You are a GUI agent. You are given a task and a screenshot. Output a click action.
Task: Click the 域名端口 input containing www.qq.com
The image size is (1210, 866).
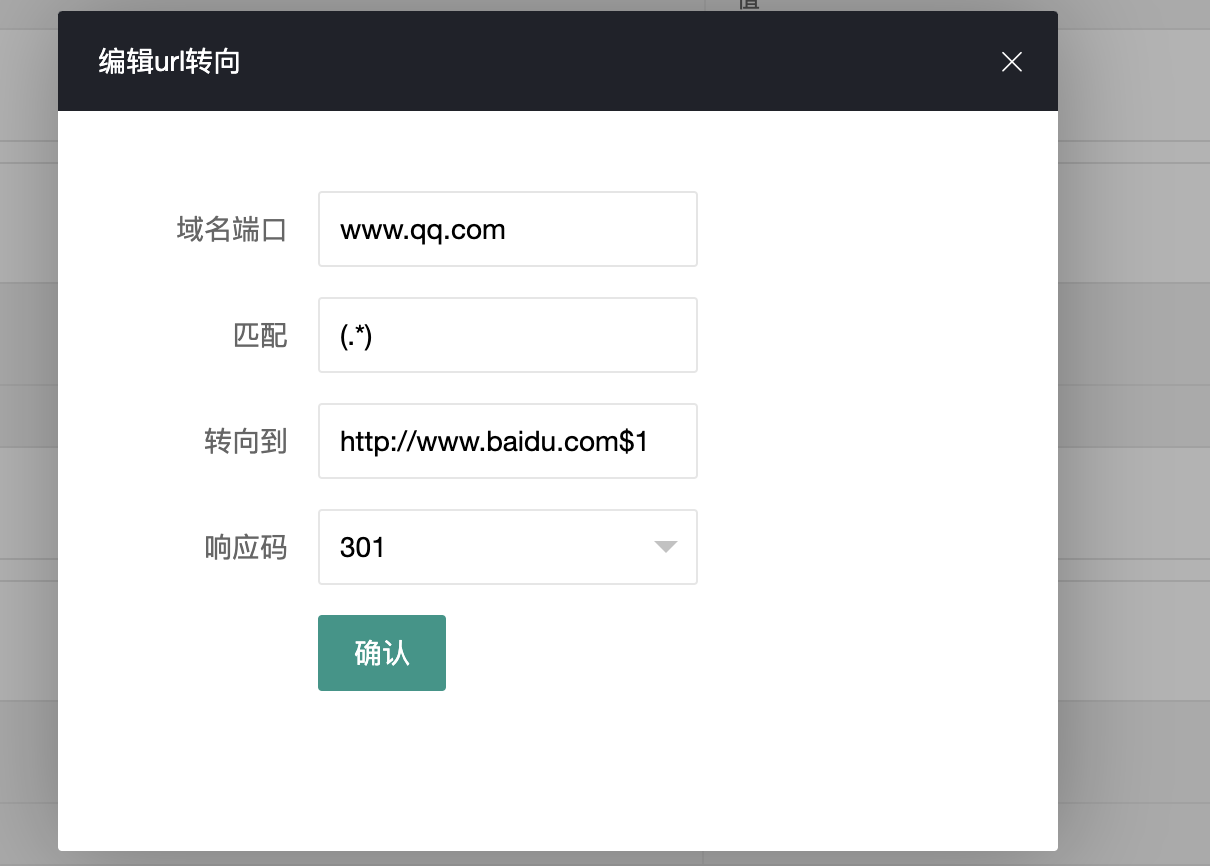tap(507, 229)
